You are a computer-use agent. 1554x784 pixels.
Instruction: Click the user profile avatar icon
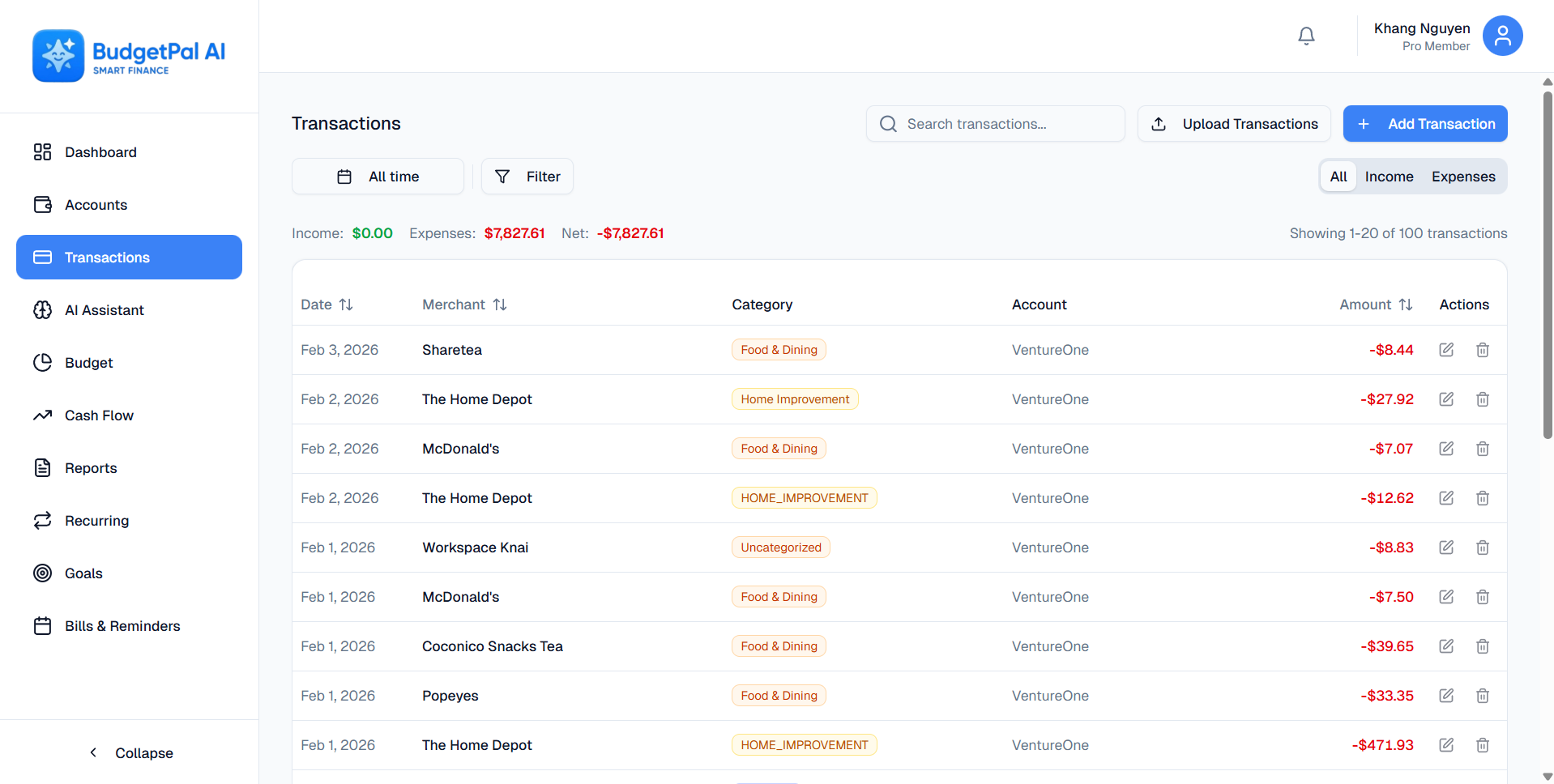point(1501,36)
